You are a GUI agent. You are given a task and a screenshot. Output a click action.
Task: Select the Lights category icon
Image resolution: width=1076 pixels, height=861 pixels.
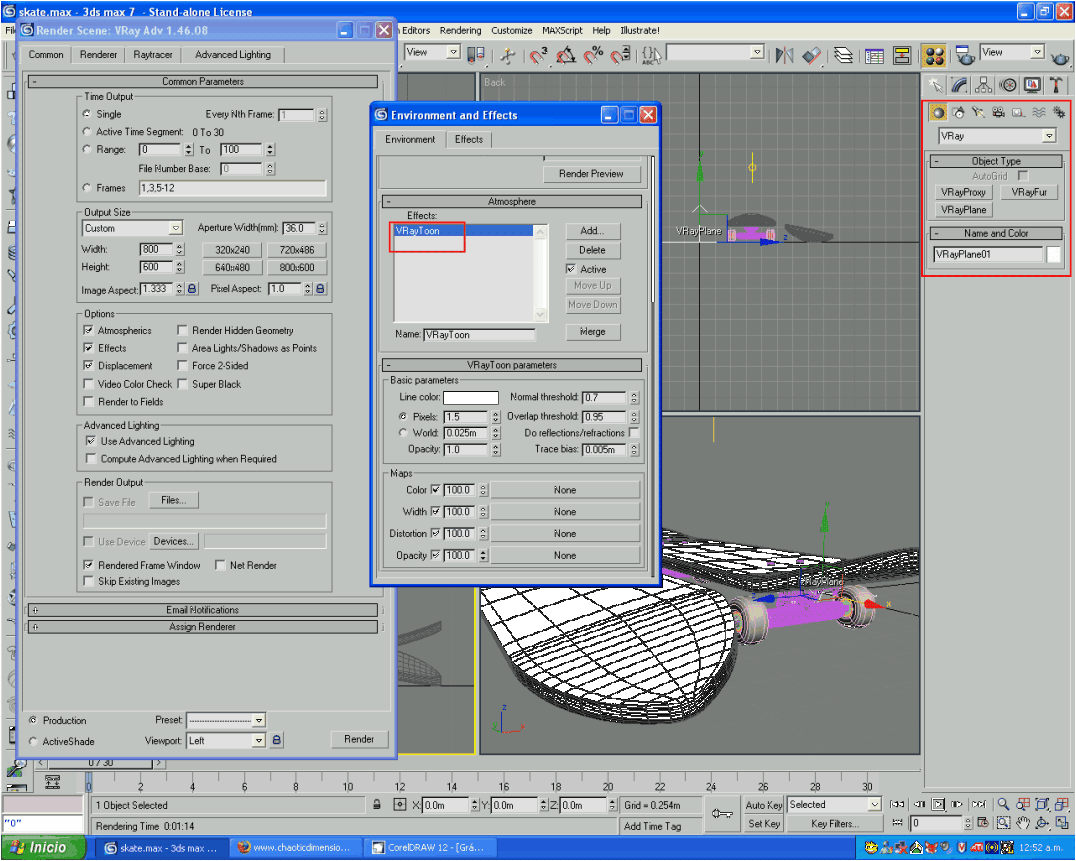[x=979, y=113]
